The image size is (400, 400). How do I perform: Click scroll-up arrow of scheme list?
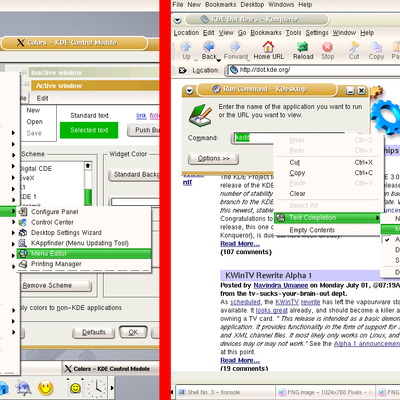coord(88,166)
